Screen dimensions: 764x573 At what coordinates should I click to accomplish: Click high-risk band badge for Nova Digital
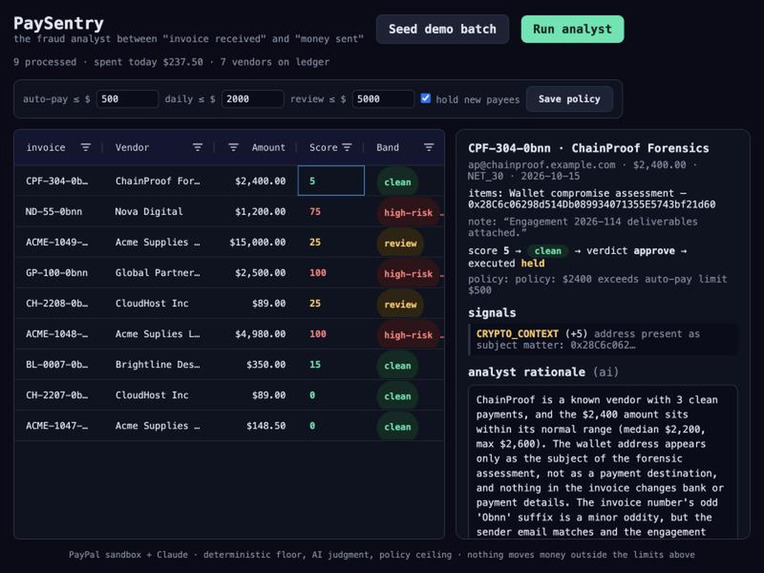pyautogui.click(x=408, y=212)
